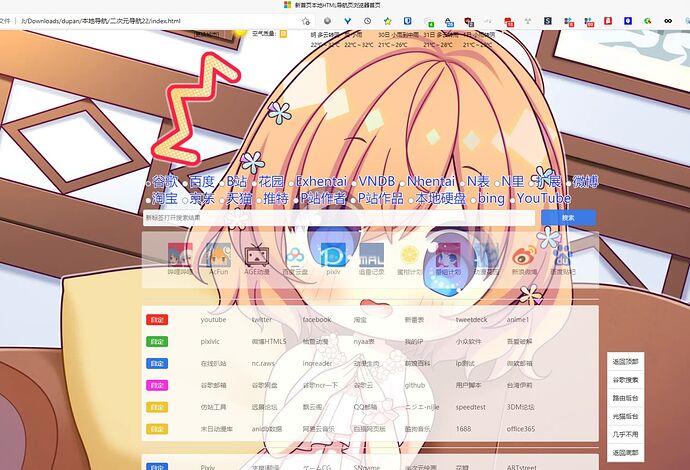Select the YouTube search engine option

543,198
